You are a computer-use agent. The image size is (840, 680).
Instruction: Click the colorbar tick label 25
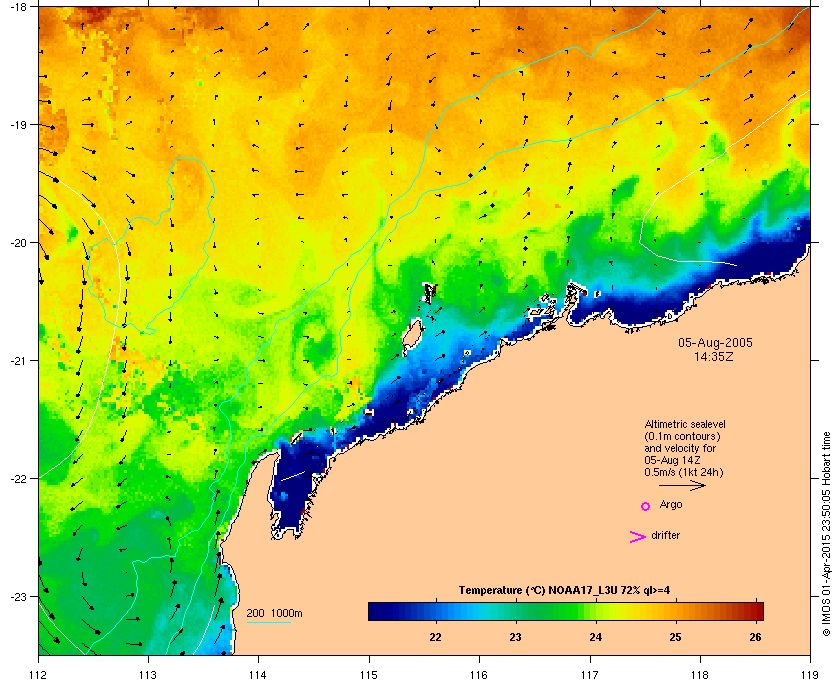pos(676,637)
